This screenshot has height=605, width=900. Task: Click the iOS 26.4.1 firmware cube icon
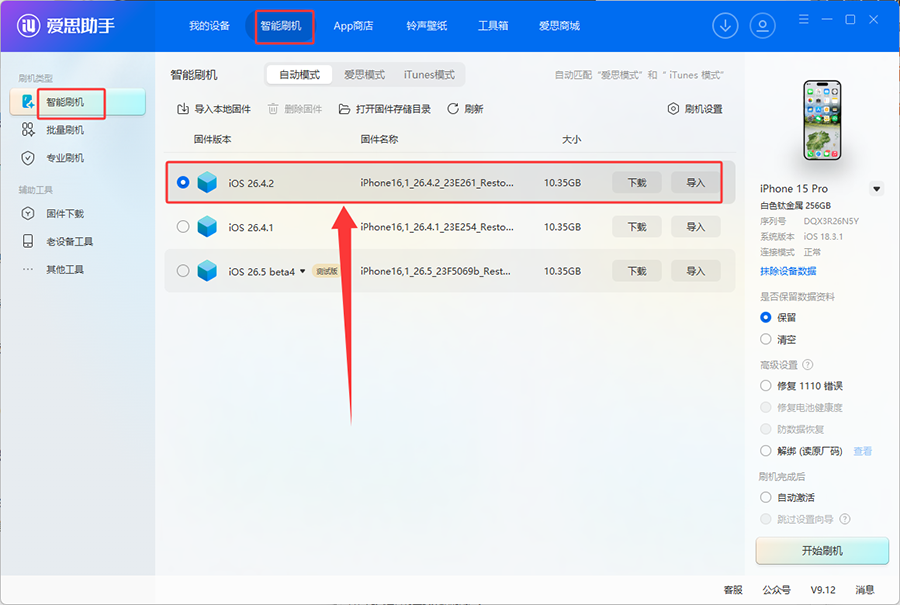pyautogui.click(x=207, y=227)
